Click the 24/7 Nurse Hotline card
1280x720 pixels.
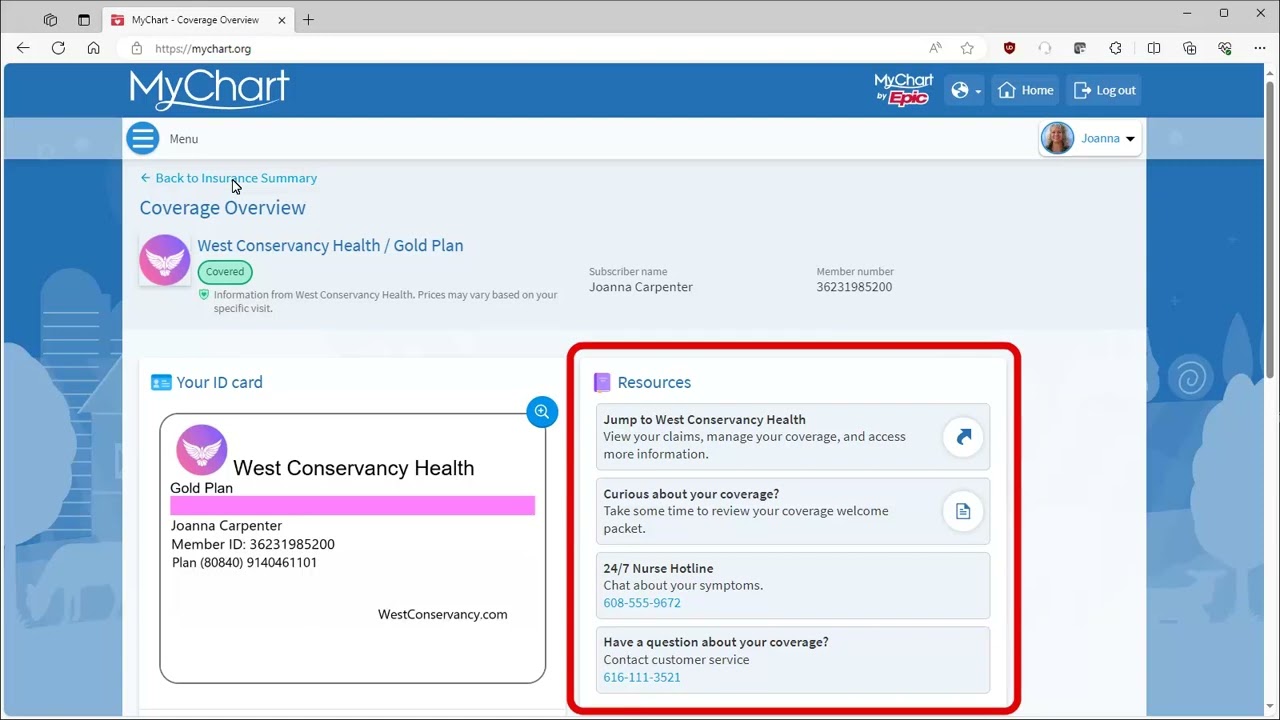click(793, 585)
